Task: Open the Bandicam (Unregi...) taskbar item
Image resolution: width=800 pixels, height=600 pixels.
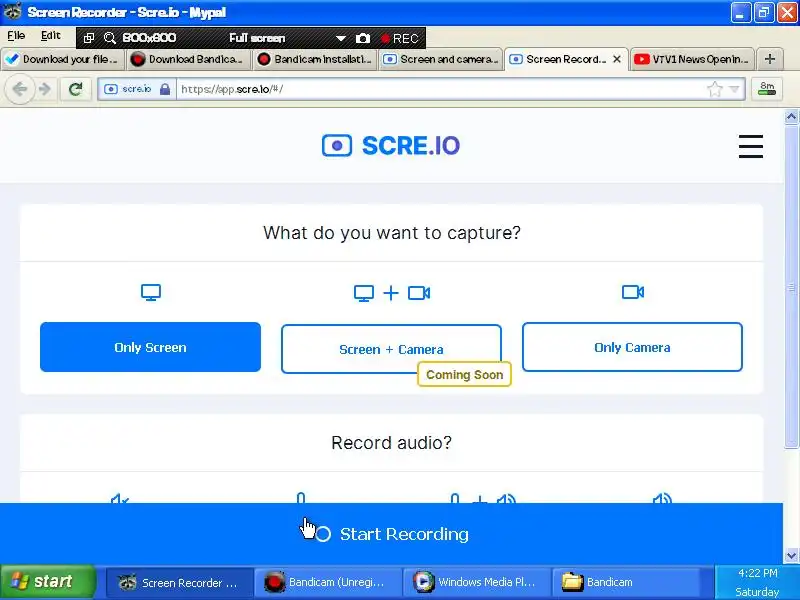Action: (x=328, y=582)
